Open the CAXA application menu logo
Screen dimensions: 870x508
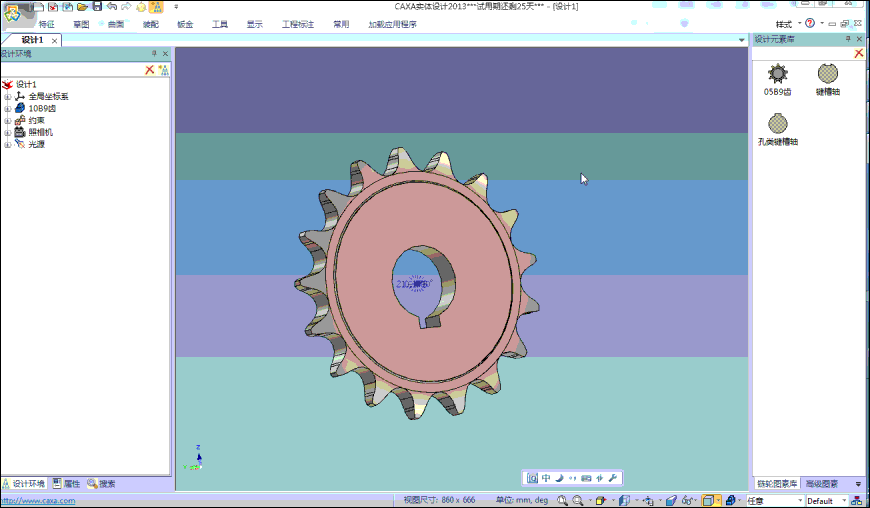(x=12, y=13)
